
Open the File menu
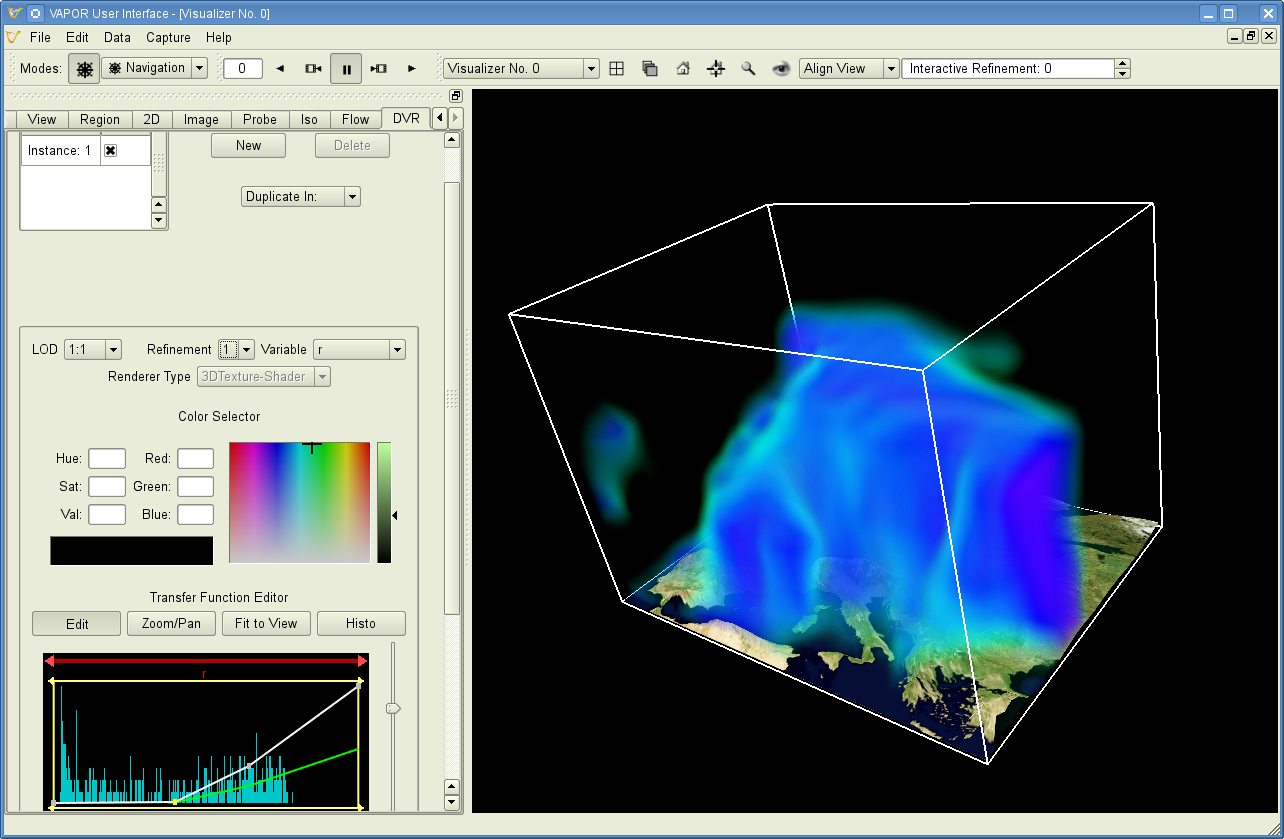click(x=40, y=37)
